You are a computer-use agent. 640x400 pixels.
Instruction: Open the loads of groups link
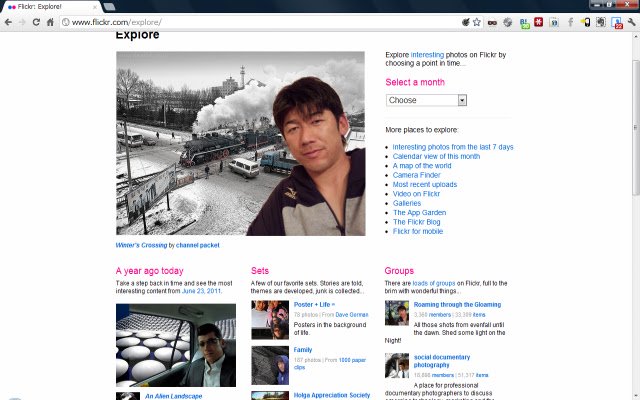click(x=434, y=283)
